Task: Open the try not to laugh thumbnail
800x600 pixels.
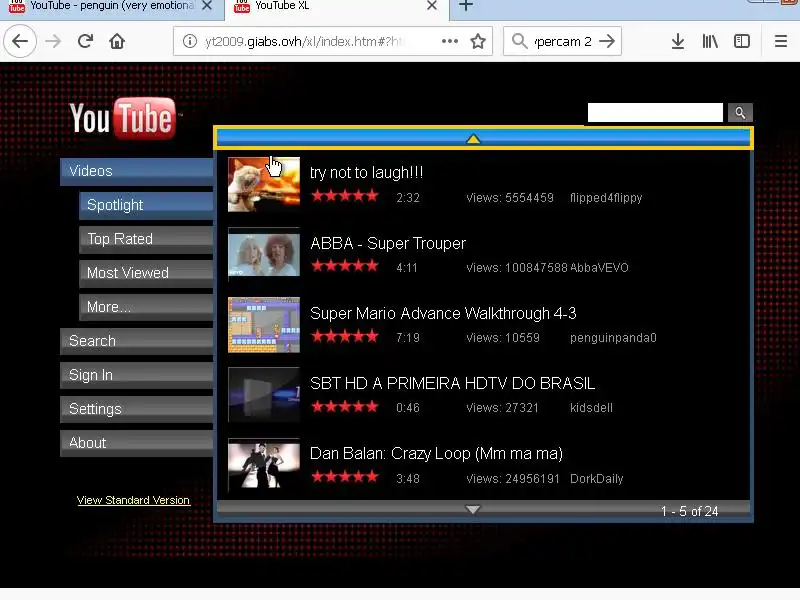Action: point(264,184)
